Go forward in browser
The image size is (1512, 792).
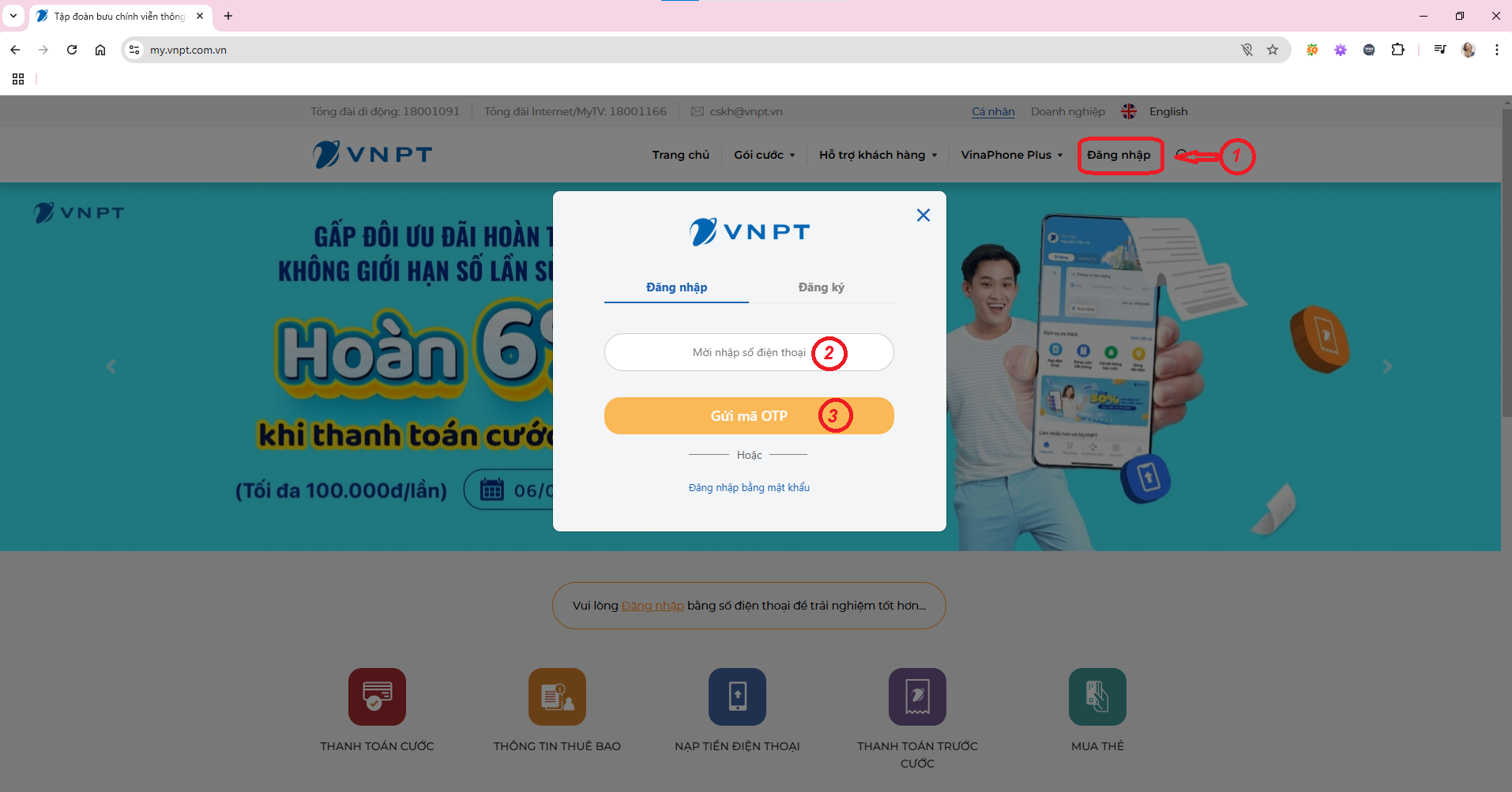(x=43, y=50)
